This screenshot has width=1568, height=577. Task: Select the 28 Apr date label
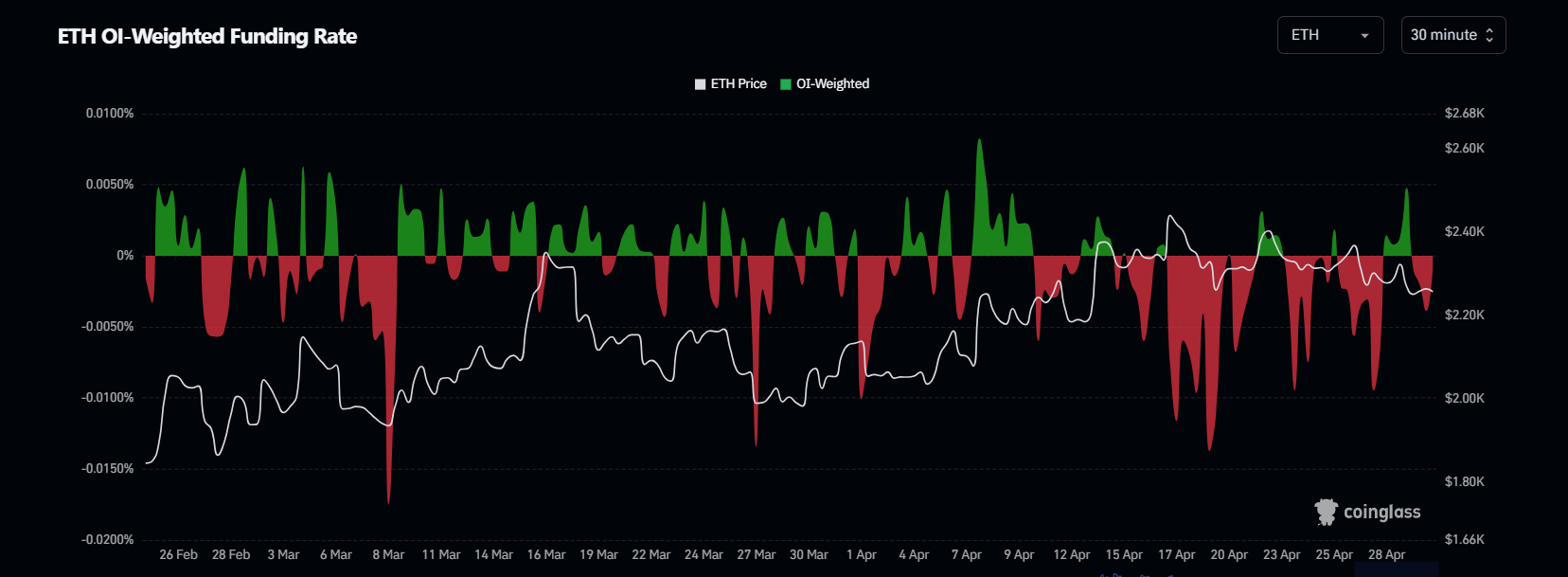point(1386,555)
